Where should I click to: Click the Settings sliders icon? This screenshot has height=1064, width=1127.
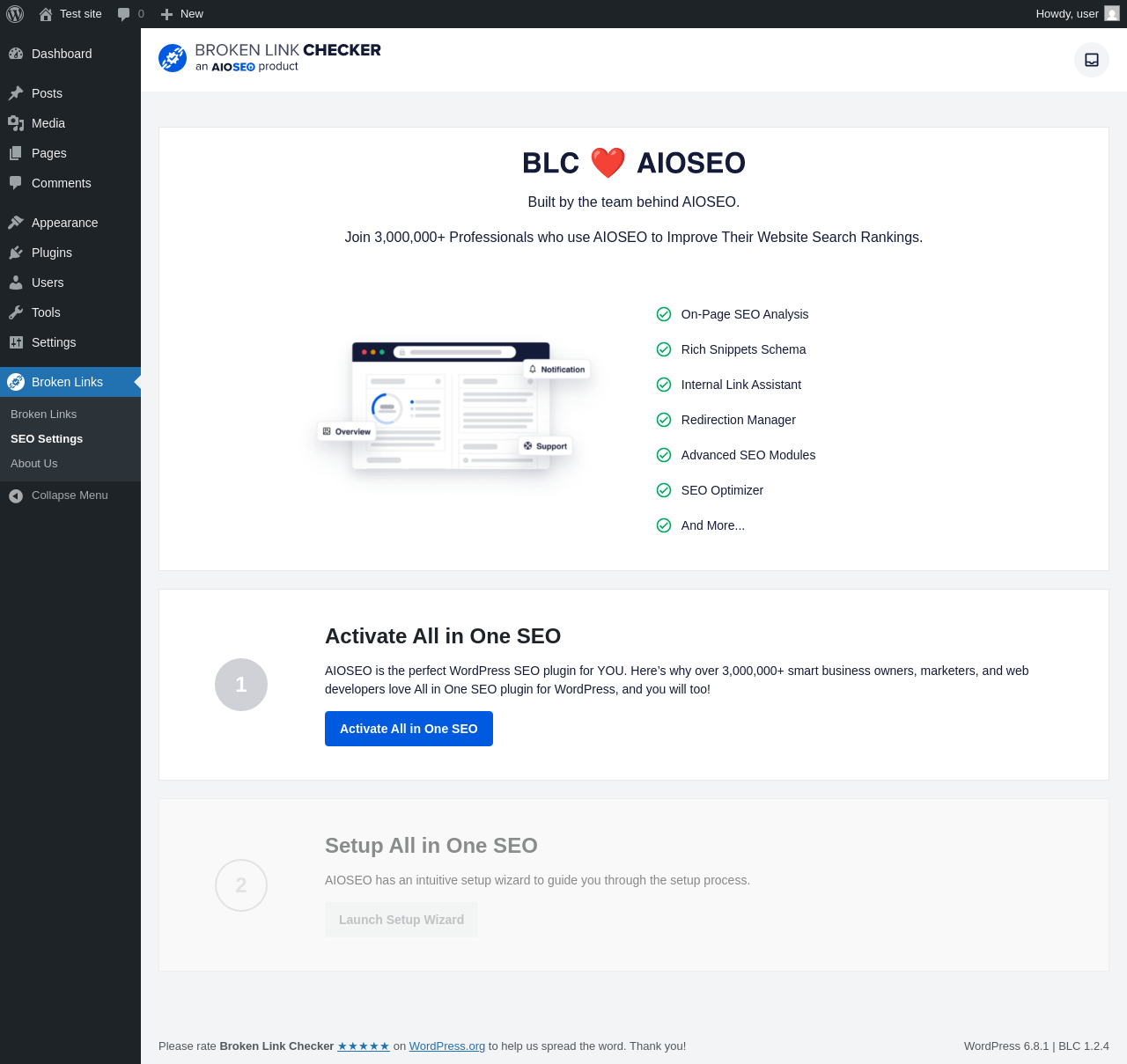pyautogui.click(x=16, y=342)
